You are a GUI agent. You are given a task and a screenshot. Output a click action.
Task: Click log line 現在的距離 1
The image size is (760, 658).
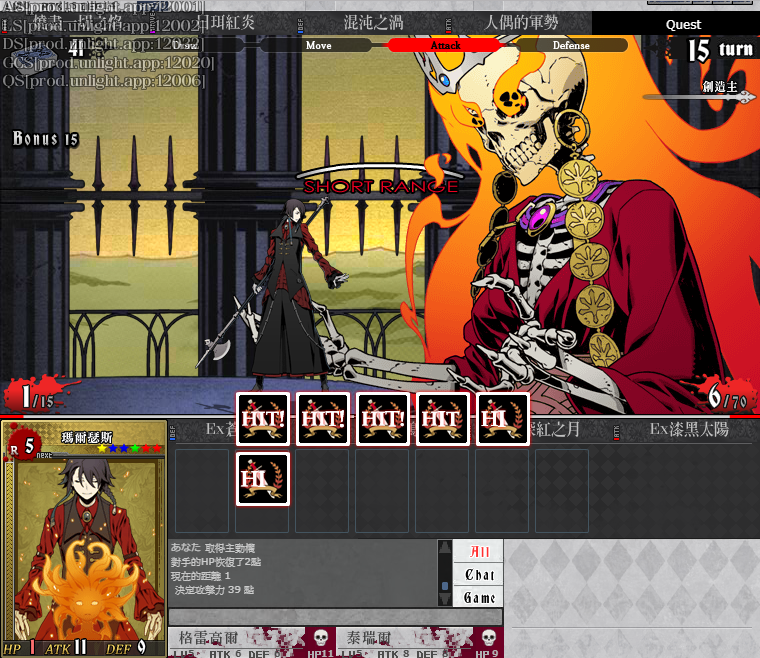pyautogui.click(x=200, y=576)
